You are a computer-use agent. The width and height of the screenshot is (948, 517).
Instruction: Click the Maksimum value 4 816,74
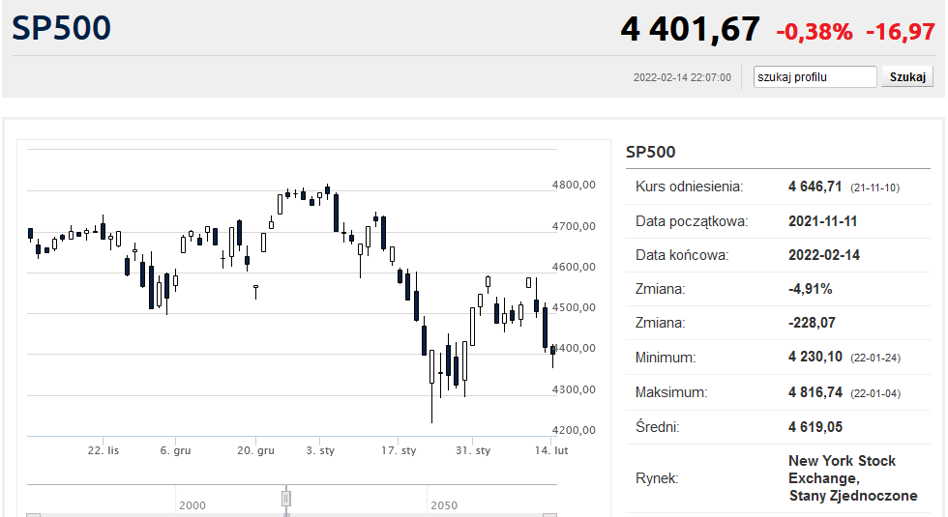pos(815,392)
